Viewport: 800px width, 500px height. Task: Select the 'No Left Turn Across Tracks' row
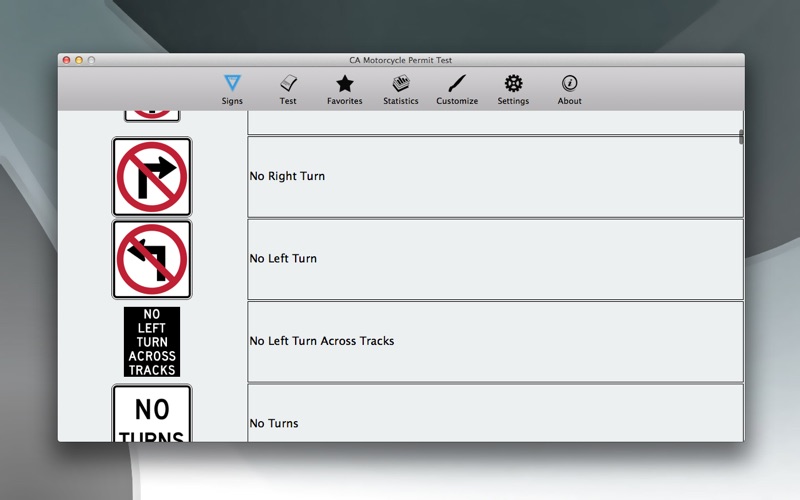[495, 342]
